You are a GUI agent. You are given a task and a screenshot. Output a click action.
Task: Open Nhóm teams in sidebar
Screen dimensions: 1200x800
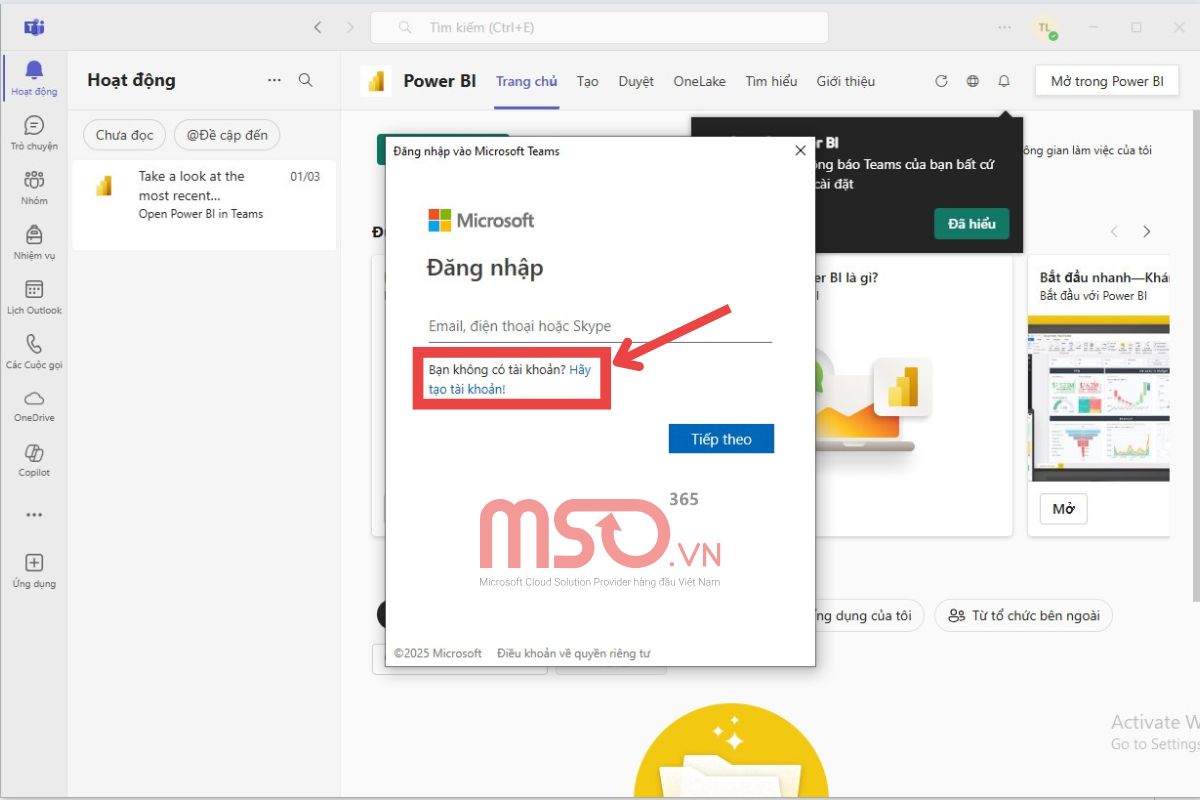point(34,187)
